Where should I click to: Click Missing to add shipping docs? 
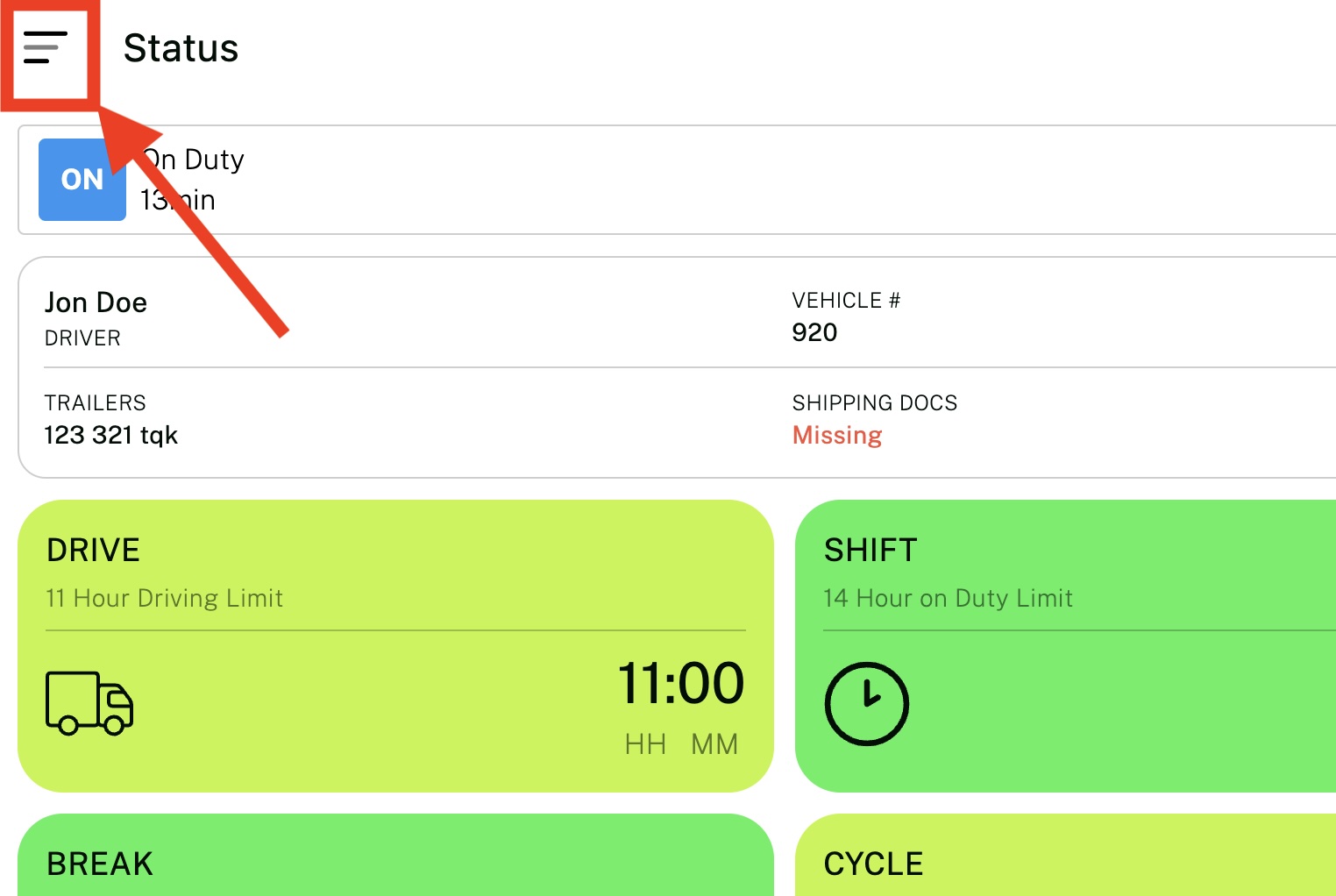click(836, 435)
